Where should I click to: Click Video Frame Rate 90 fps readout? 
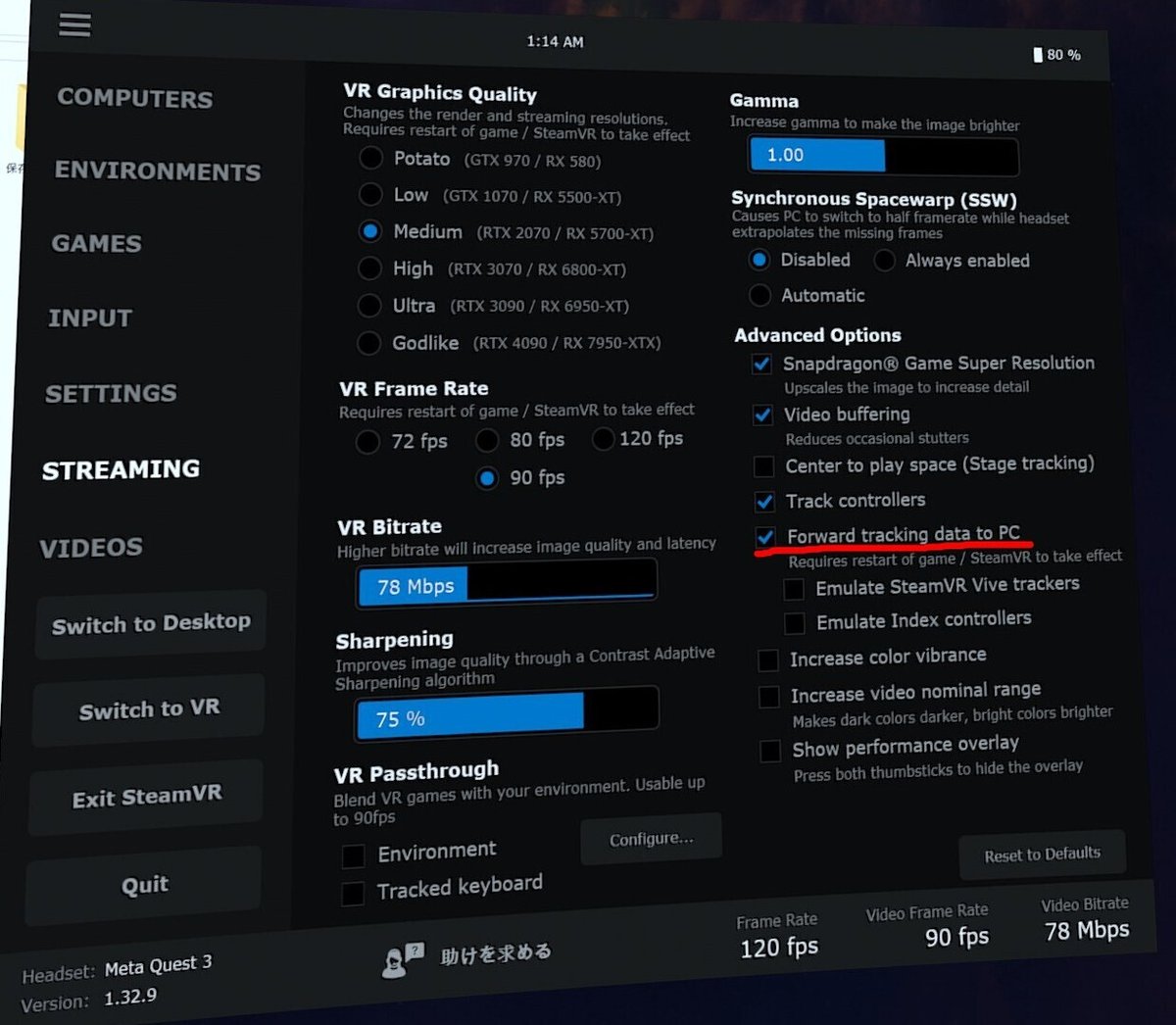pyautogui.click(x=928, y=926)
